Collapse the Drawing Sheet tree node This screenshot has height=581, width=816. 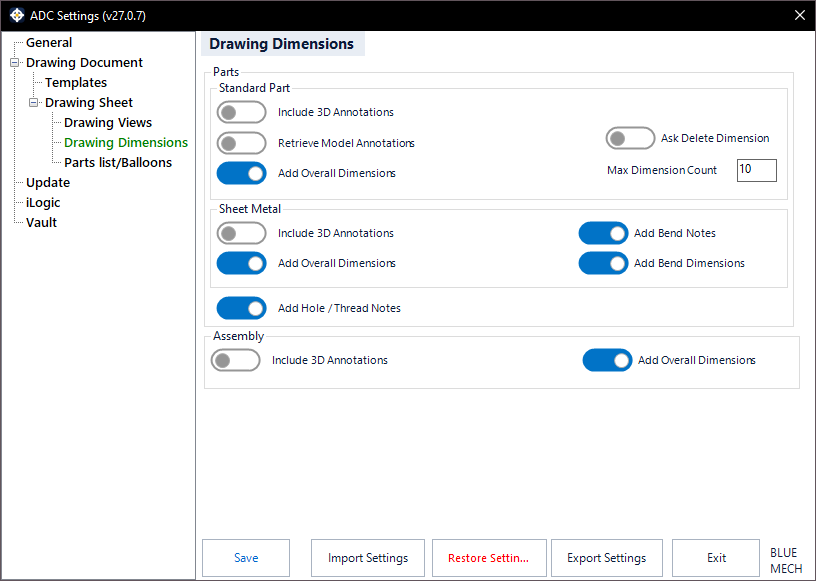point(33,103)
